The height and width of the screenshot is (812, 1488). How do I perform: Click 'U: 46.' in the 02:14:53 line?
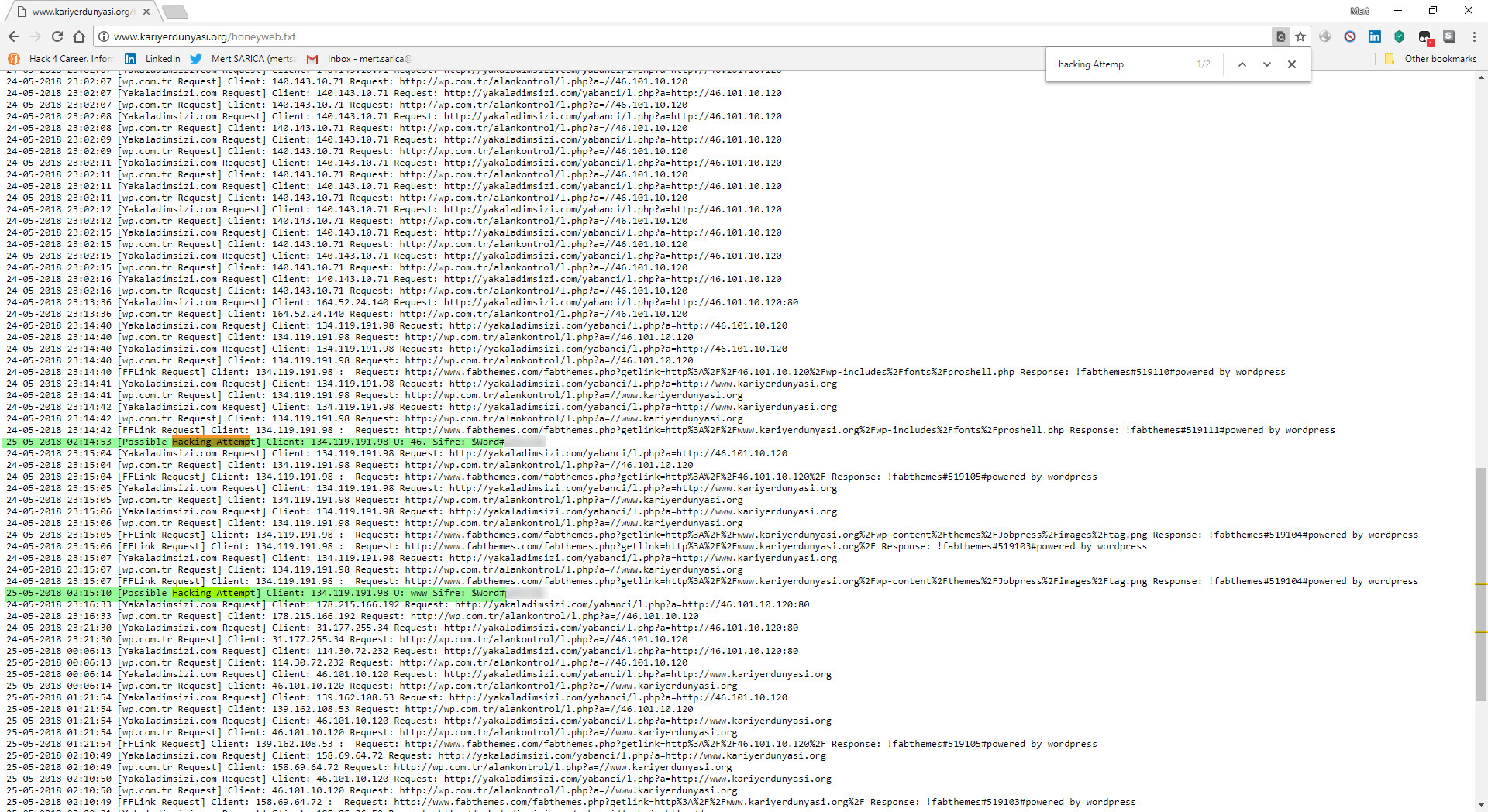click(x=410, y=442)
